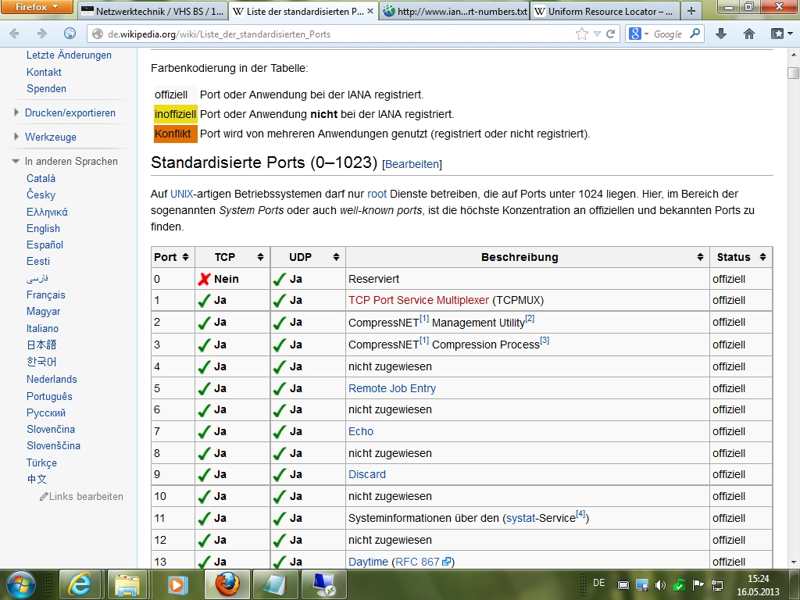Switch to Netzwerktechnik / VHS BS tab

pyautogui.click(x=152, y=11)
